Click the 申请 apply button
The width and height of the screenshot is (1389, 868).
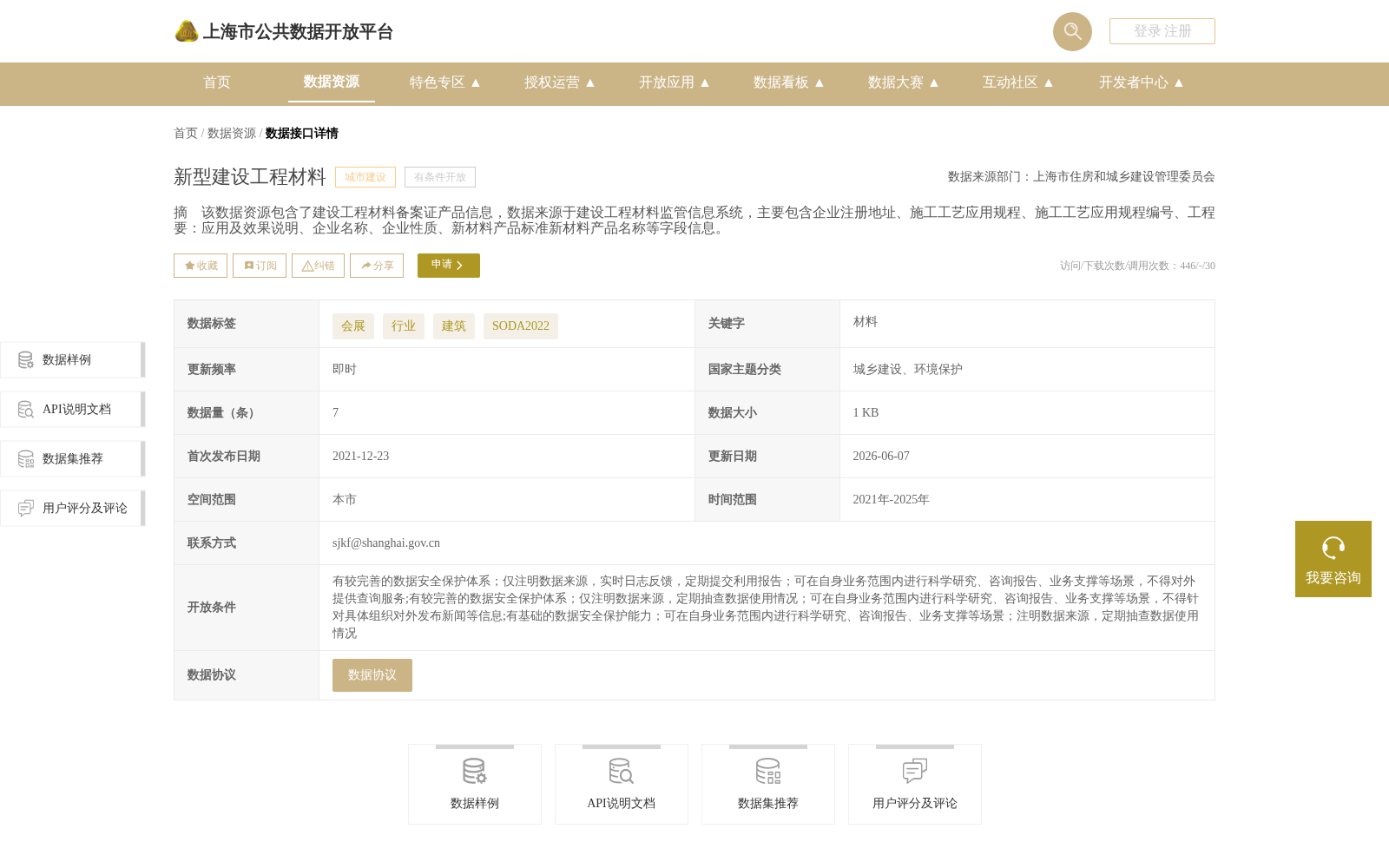coord(449,266)
